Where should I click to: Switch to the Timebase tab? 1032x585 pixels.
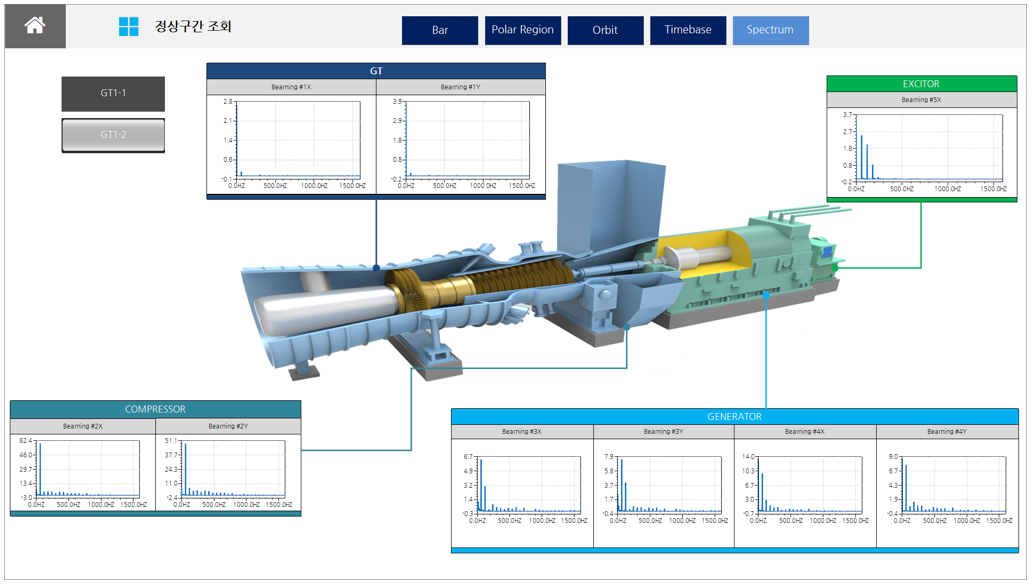pos(688,30)
